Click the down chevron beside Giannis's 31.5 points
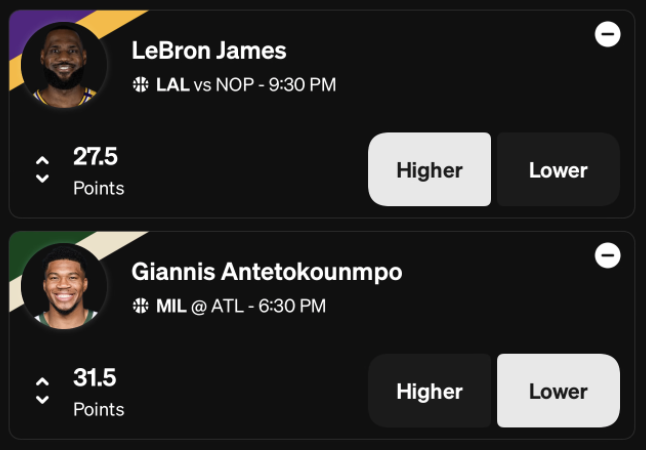 (42, 400)
